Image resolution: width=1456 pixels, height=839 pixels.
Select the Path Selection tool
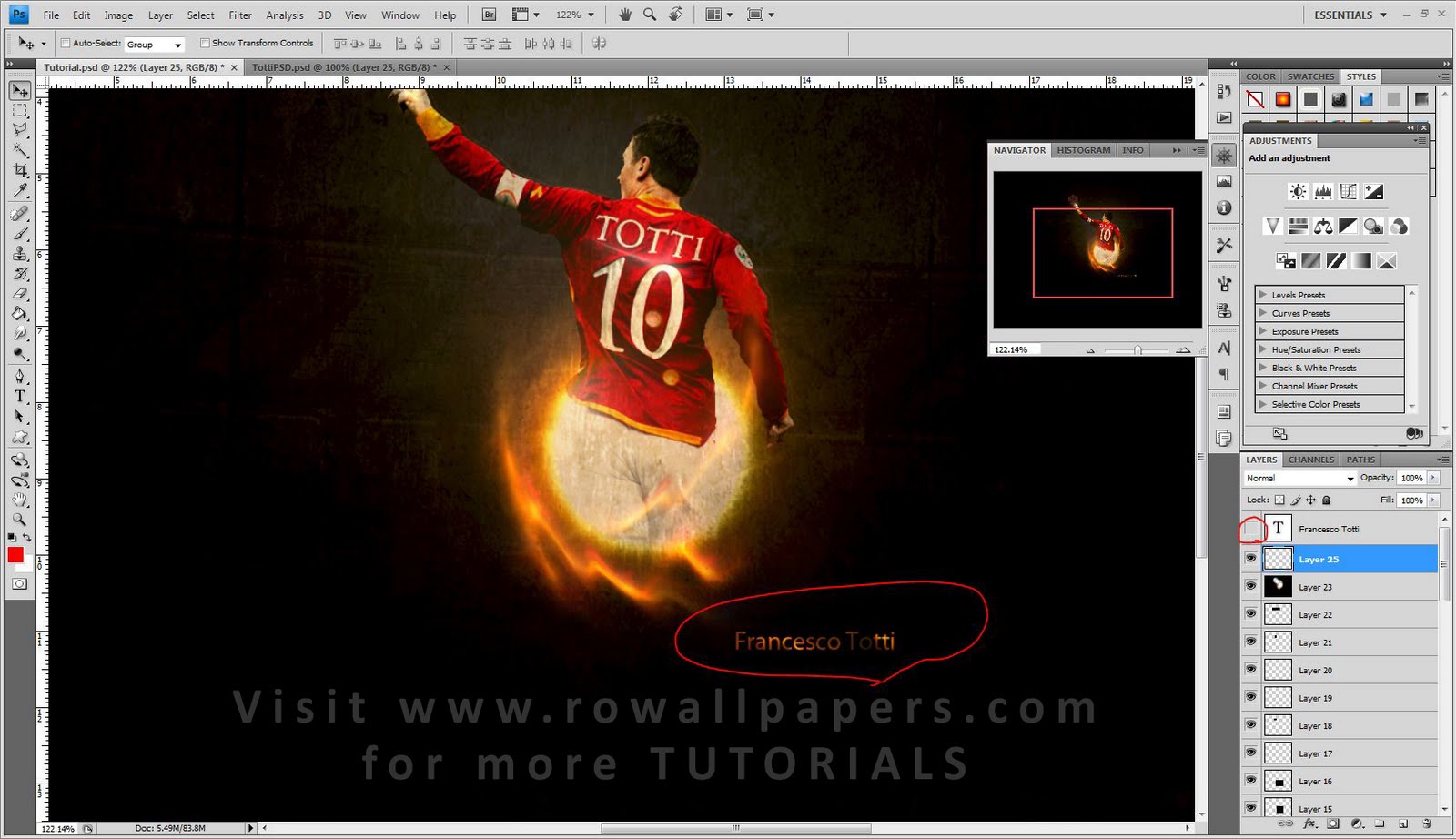(20, 417)
